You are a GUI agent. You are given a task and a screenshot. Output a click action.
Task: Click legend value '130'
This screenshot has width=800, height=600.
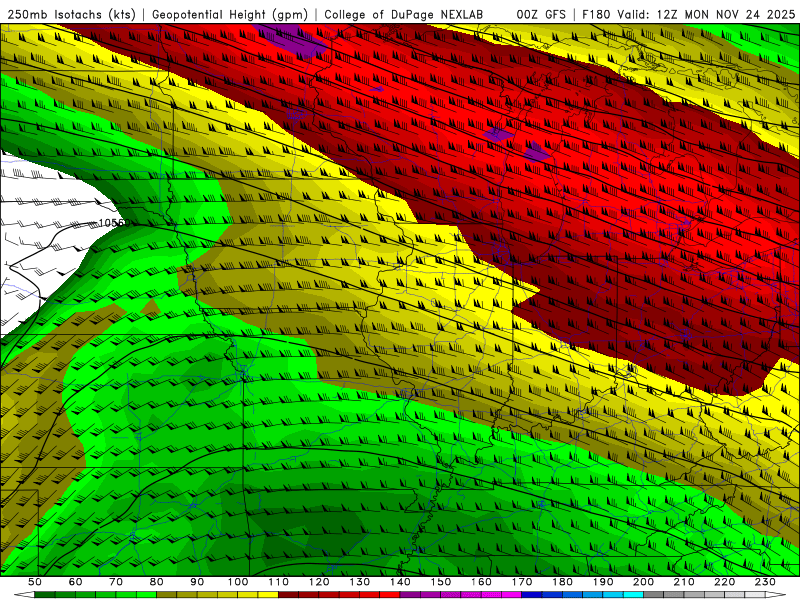pyautogui.click(x=360, y=582)
